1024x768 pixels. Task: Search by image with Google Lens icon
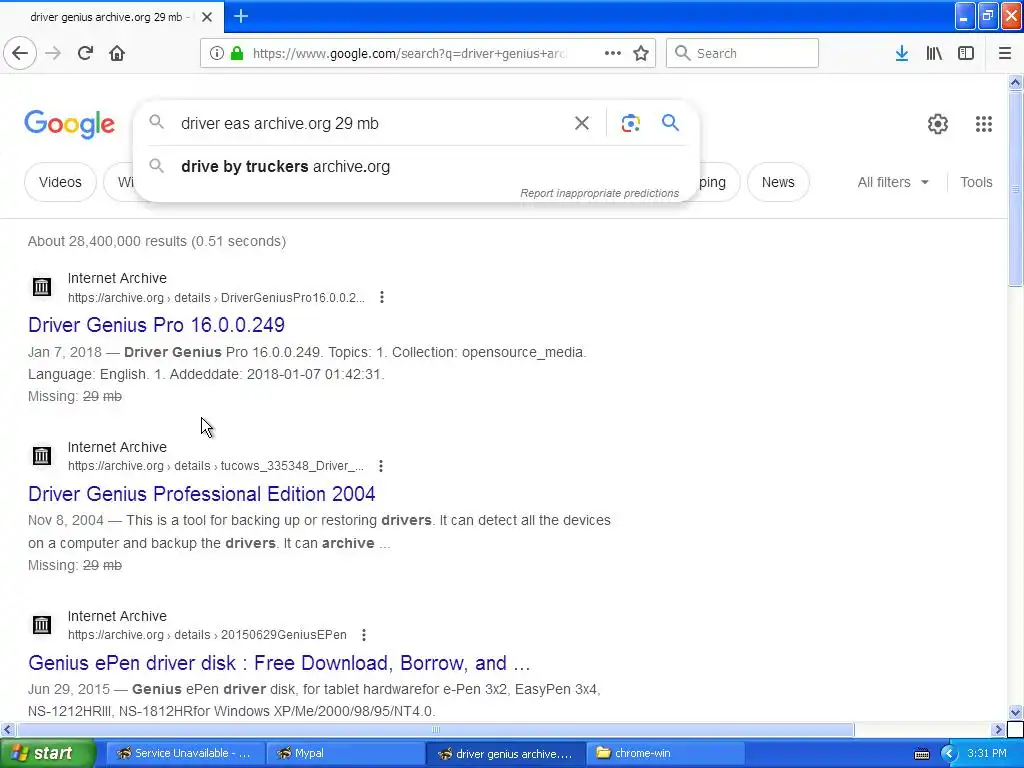pyautogui.click(x=630, y=123)
